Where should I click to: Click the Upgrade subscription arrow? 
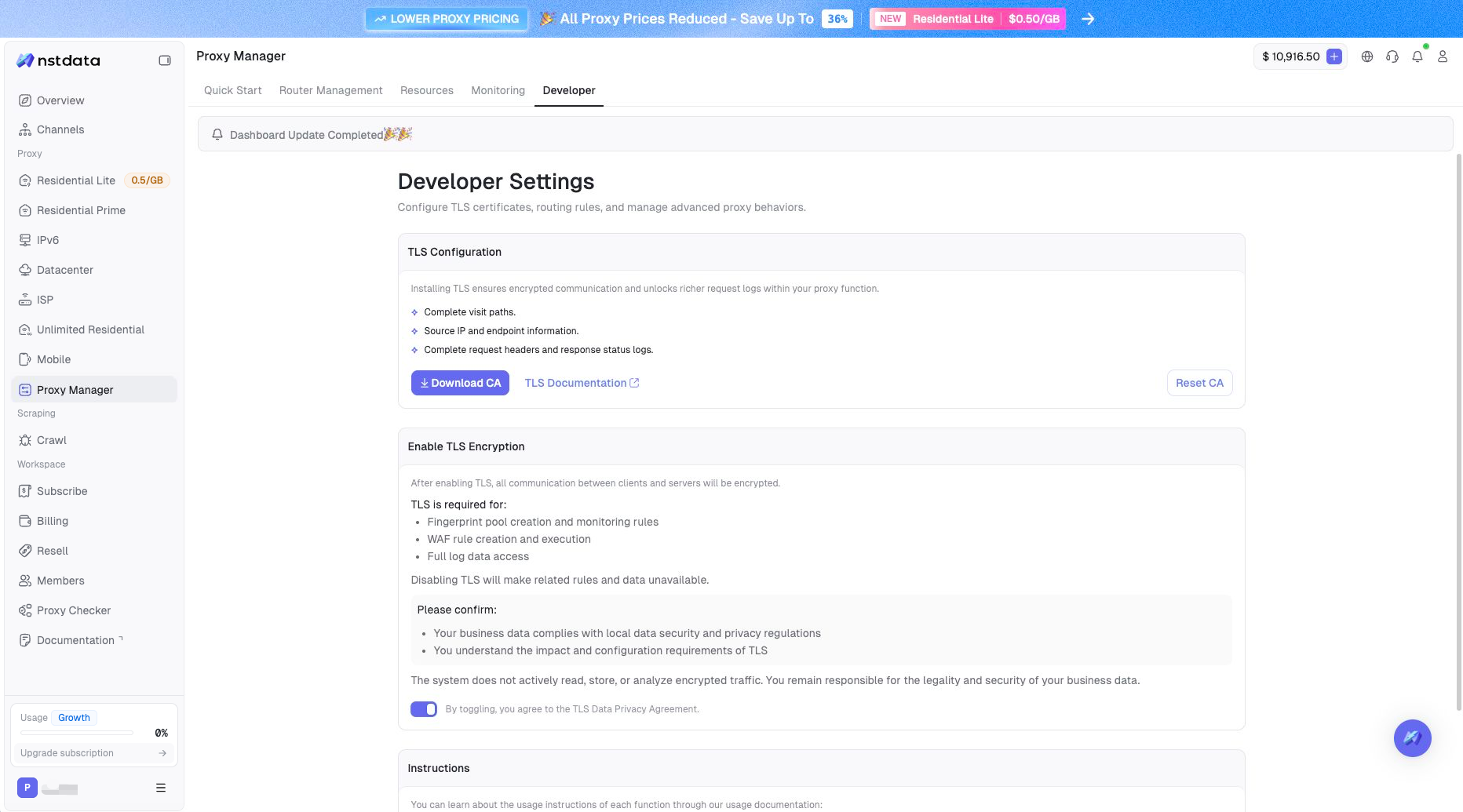[x=162, y=753]
